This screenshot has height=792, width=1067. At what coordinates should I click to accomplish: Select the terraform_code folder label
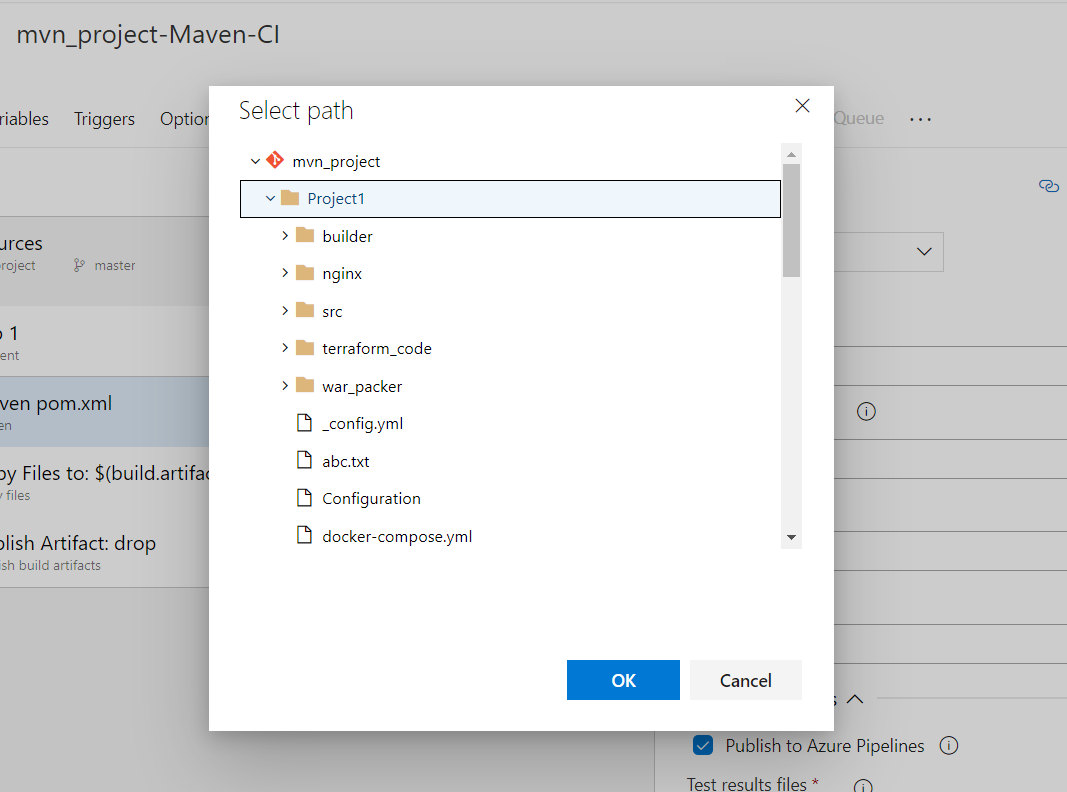[x=377, y=348]
